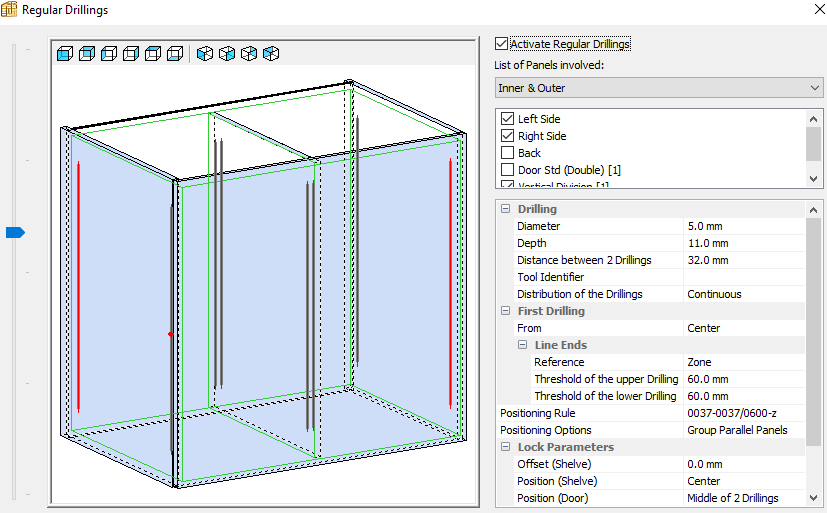Click panel list scrollbar down arrow
827x513 pixels.
click(x=813, y=179)
